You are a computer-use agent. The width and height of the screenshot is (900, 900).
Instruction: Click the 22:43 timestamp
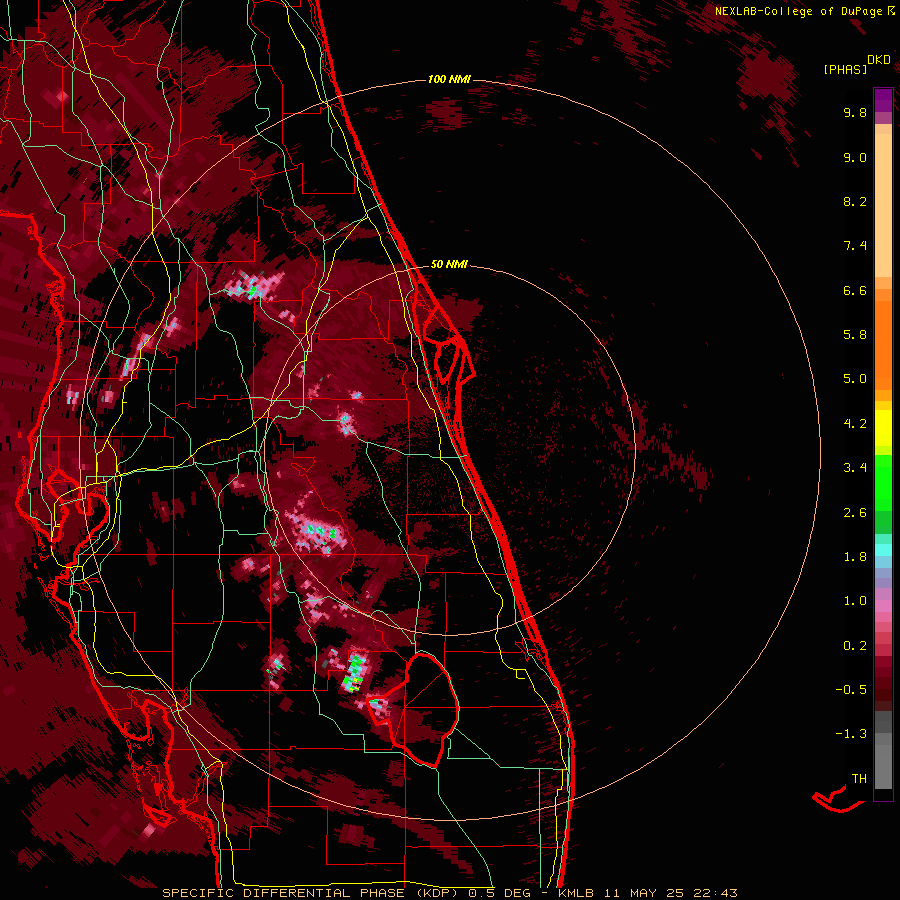715,893
